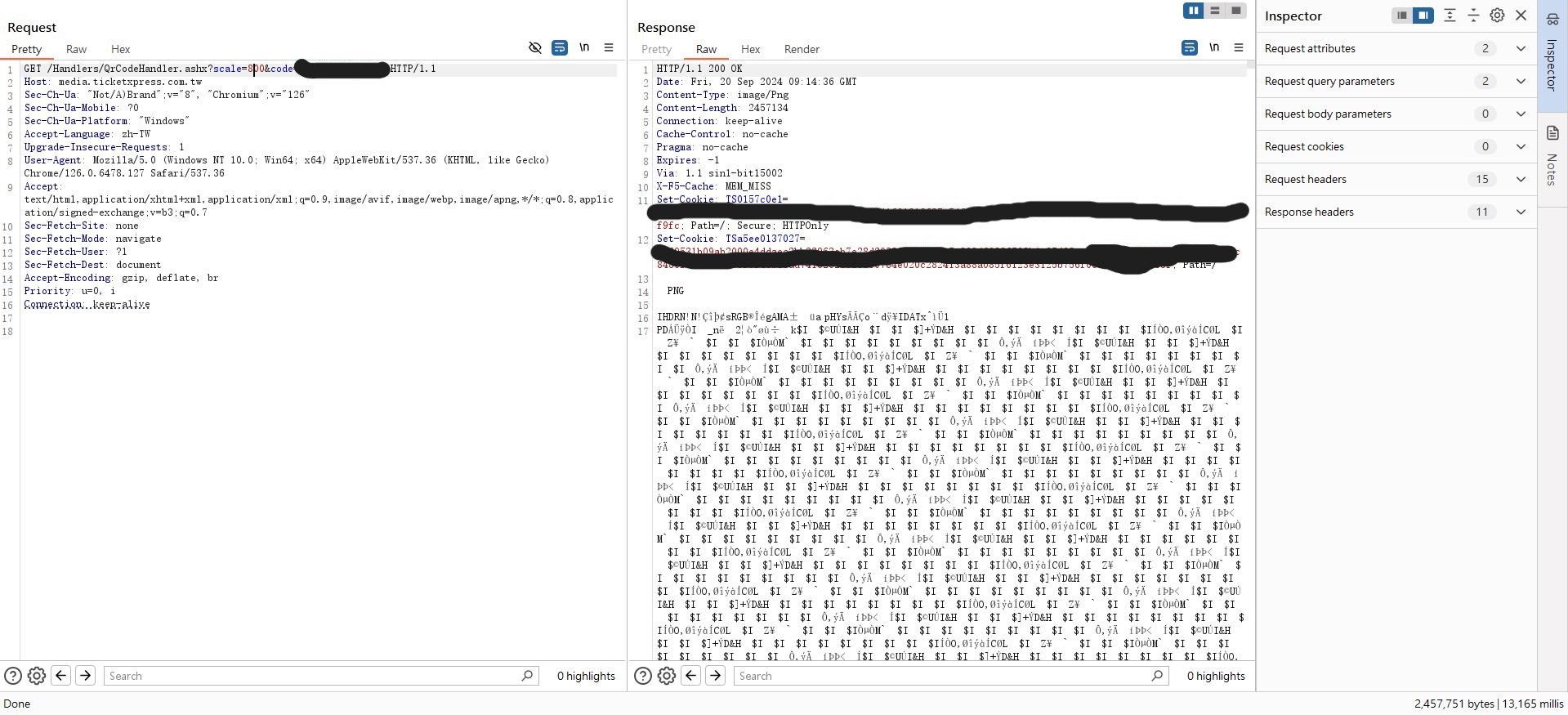Go to previous match in Response search
This screenshot has width=1568, height=715.
(x=690, y=675)
